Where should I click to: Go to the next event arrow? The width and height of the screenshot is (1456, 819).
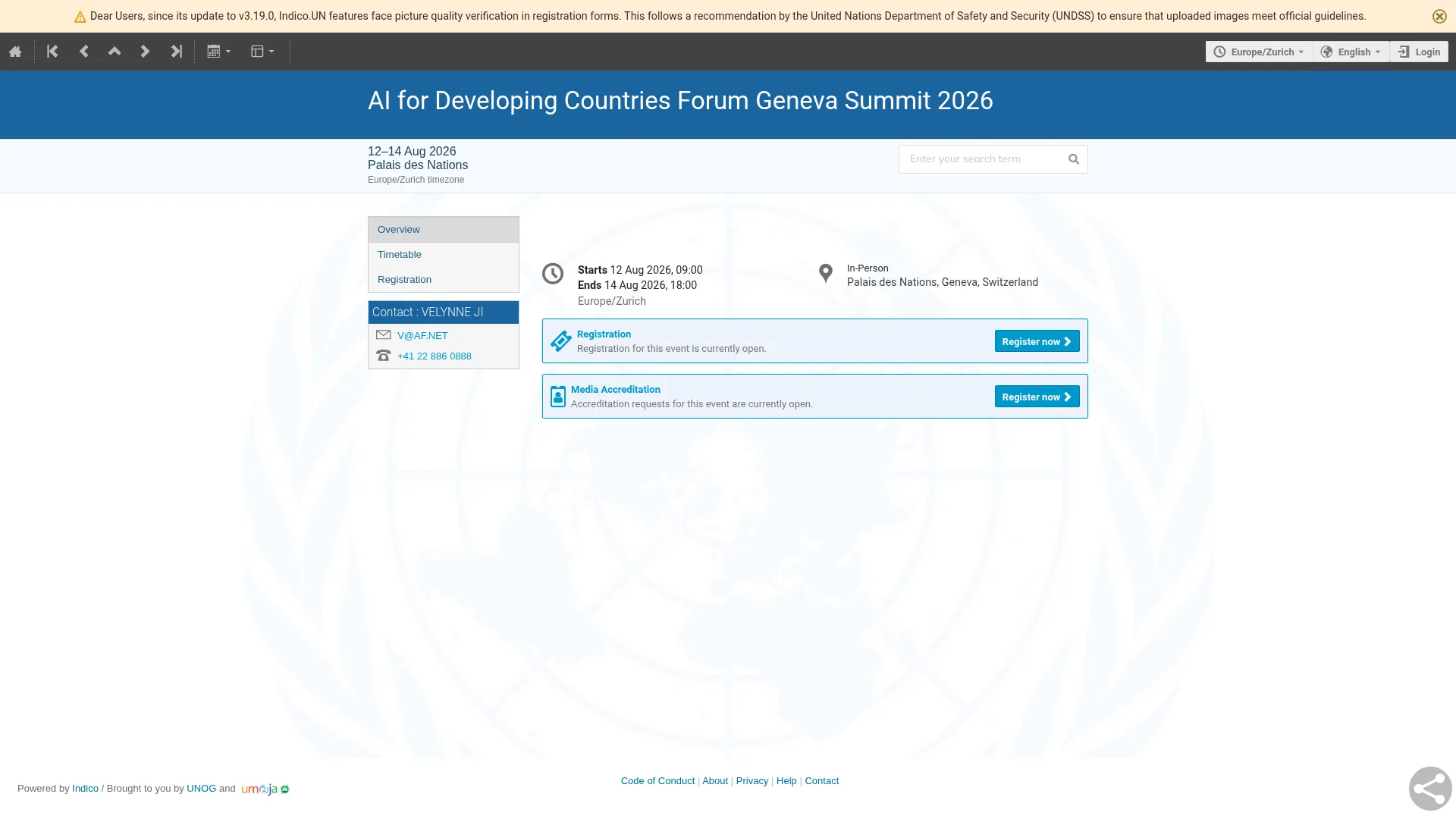click(x=145, y=52)
